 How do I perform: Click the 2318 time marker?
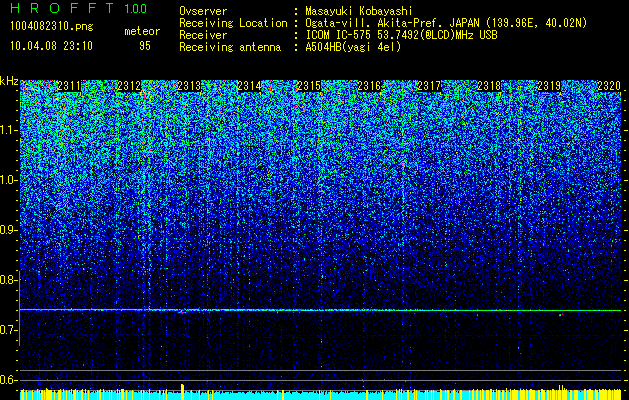[x=489, y=86]
